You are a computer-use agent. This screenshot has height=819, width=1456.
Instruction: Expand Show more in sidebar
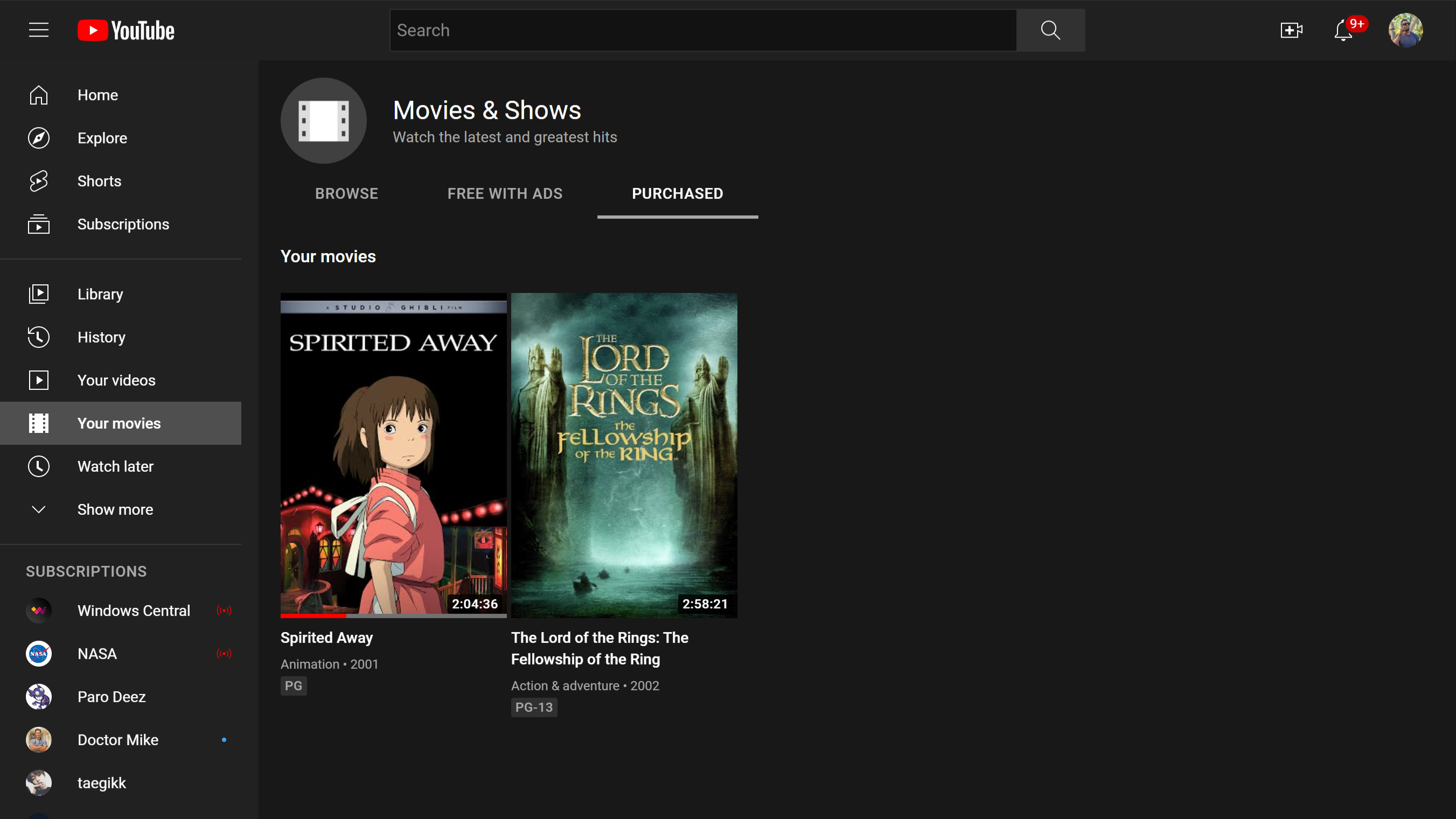pos(115,509)
